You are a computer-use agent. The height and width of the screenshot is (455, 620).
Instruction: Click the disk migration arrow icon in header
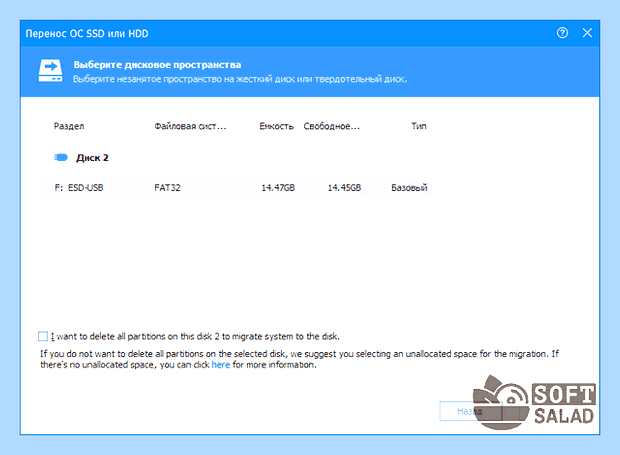50,71
